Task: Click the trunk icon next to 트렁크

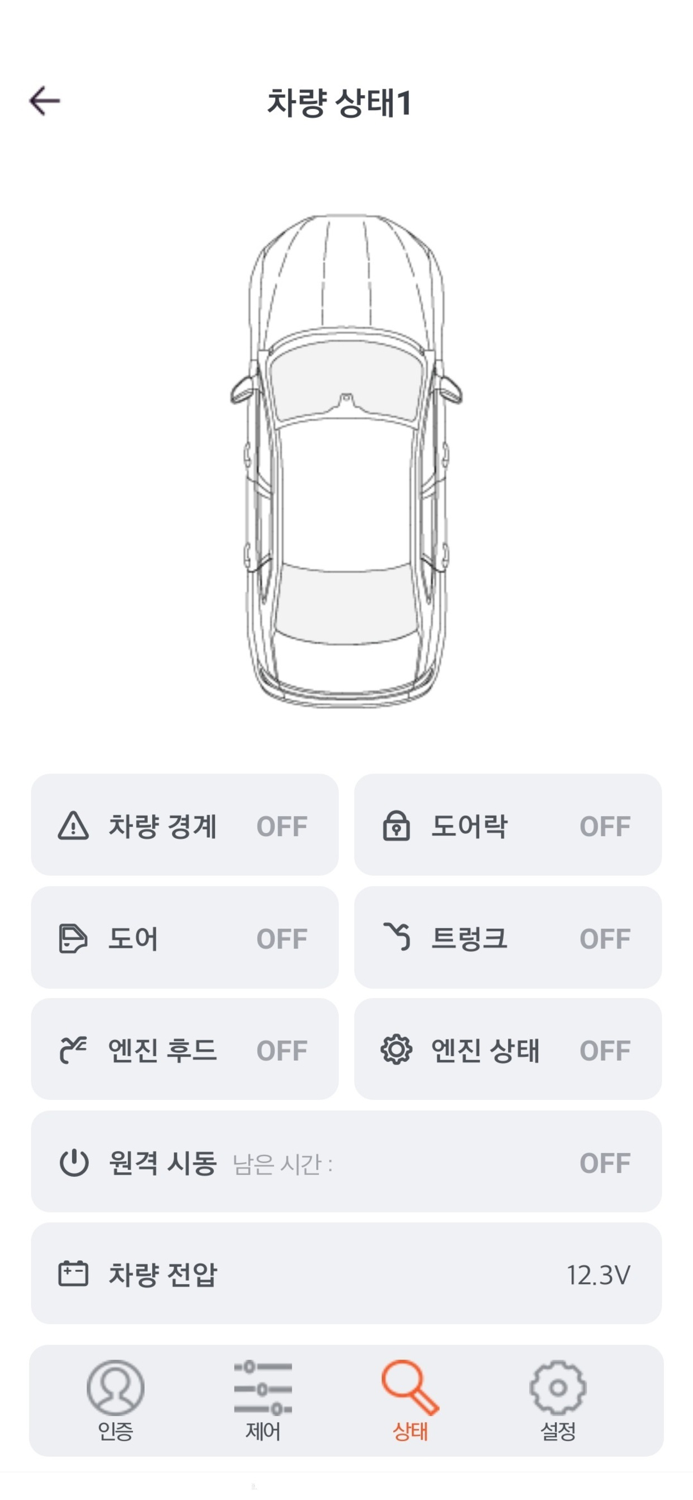Action: tap(398, 937)
